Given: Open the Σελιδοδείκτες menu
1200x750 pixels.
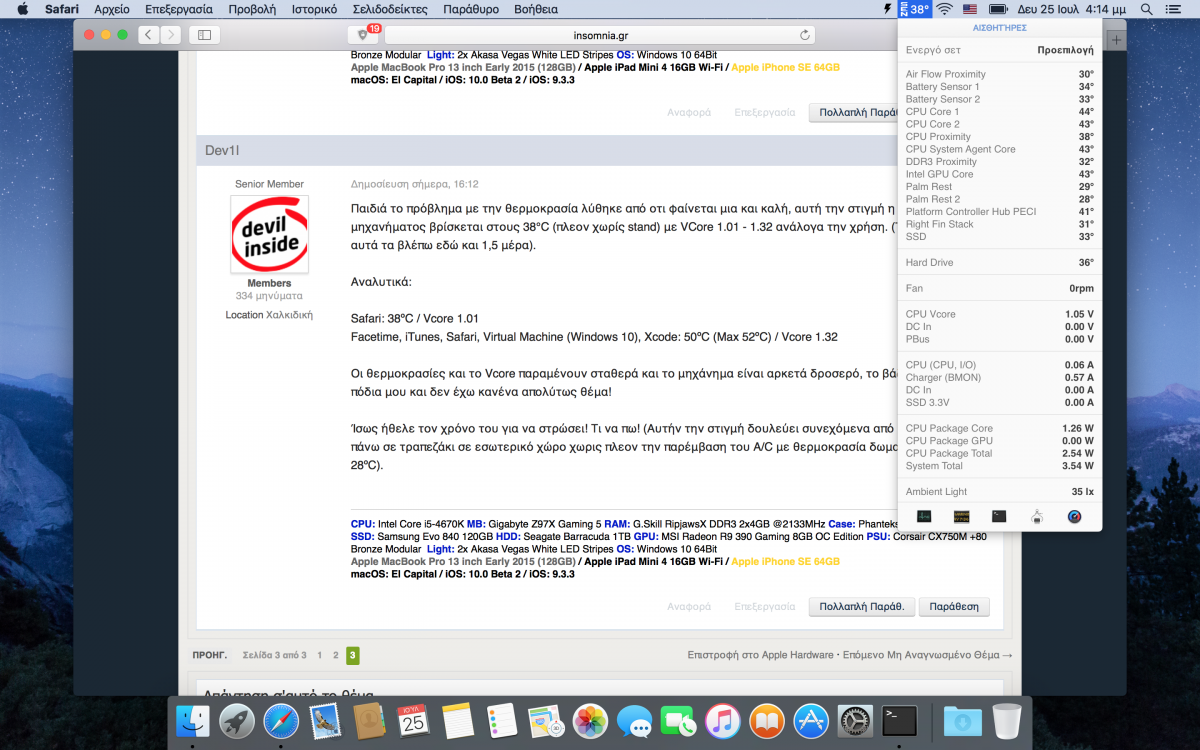Looking at the screenshot, I should click(x=390, y=9).
